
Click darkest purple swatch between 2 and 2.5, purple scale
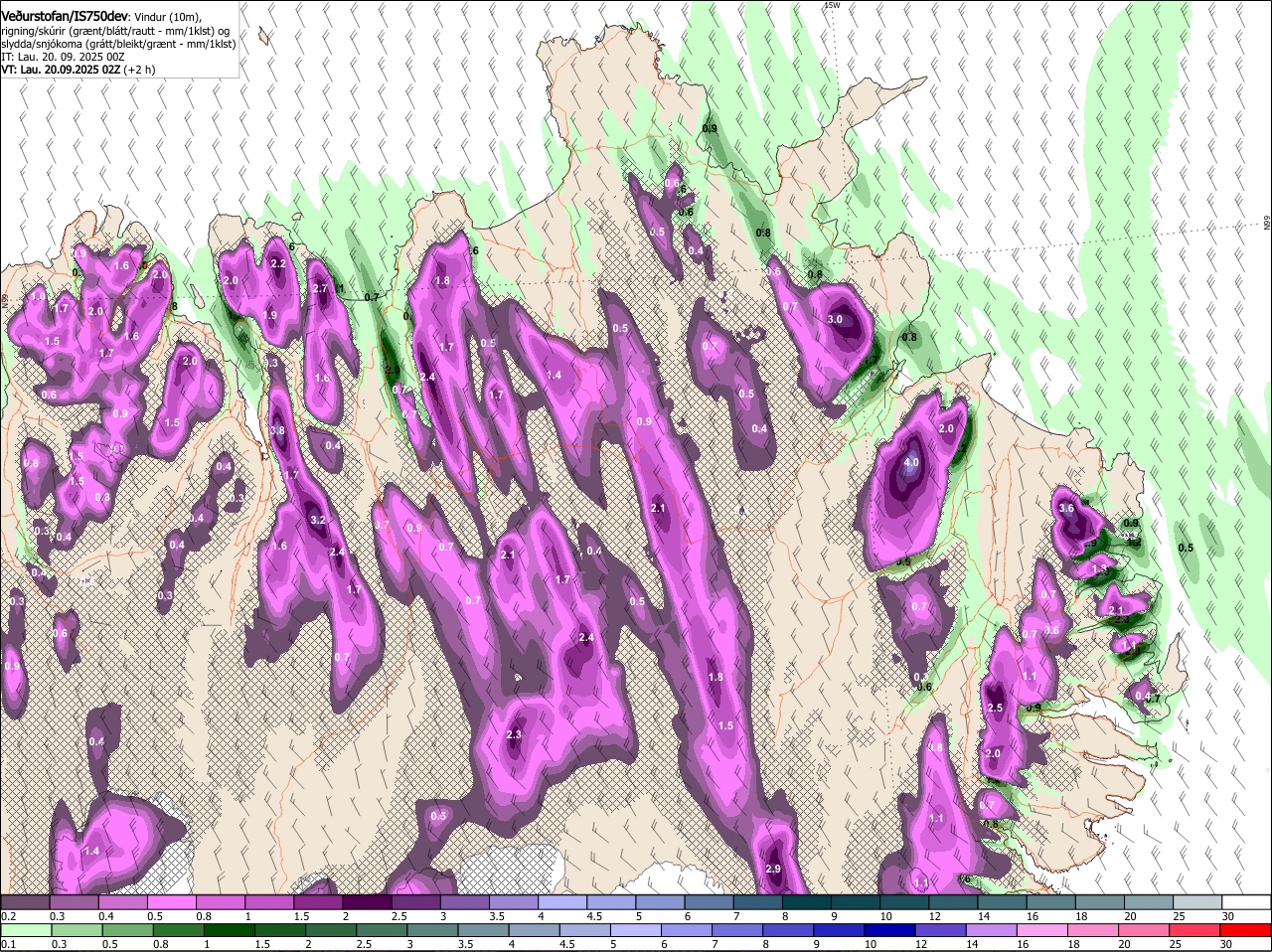tap(367, 901)
